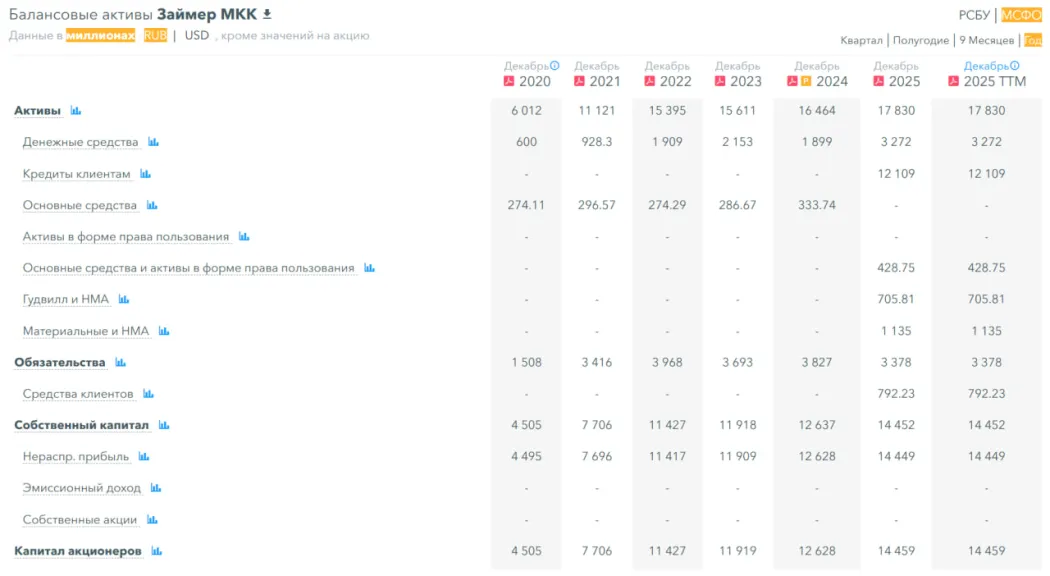Screen dimensions: 1050x576
Task: Click the Нераспр. прибыль row label
Action: pos(76,457)
